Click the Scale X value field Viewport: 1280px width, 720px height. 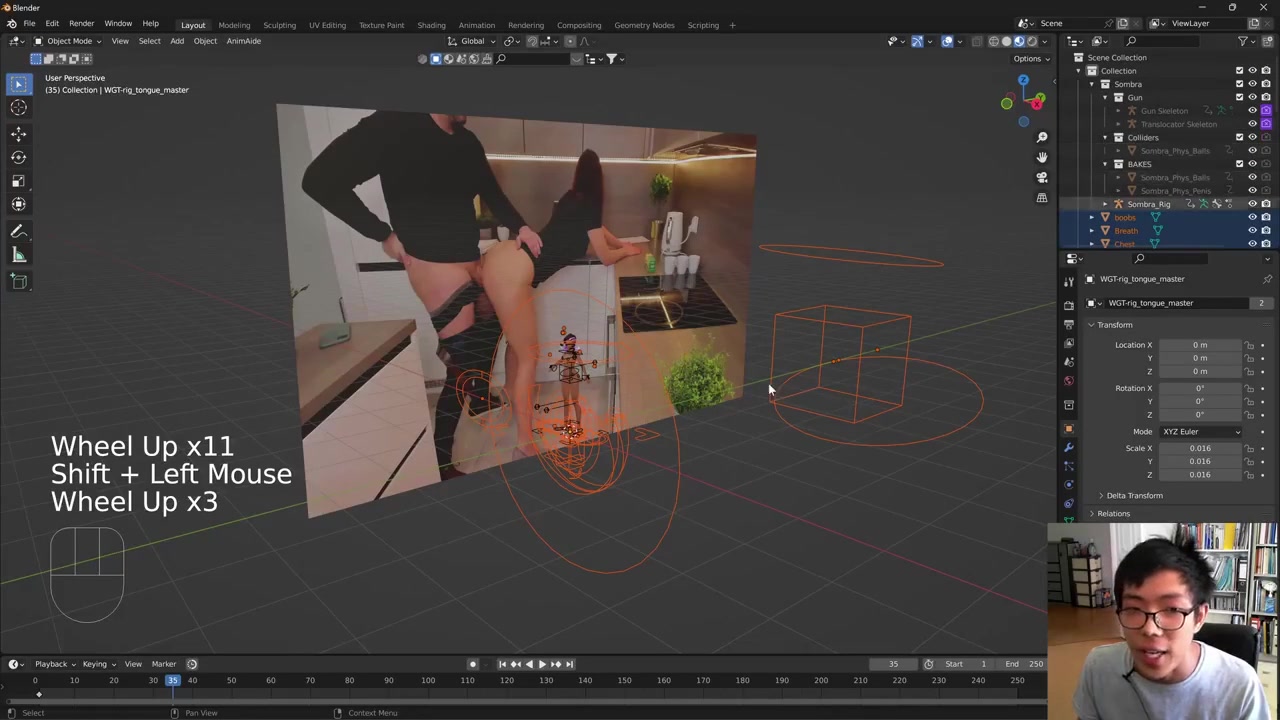point(1199,449)
